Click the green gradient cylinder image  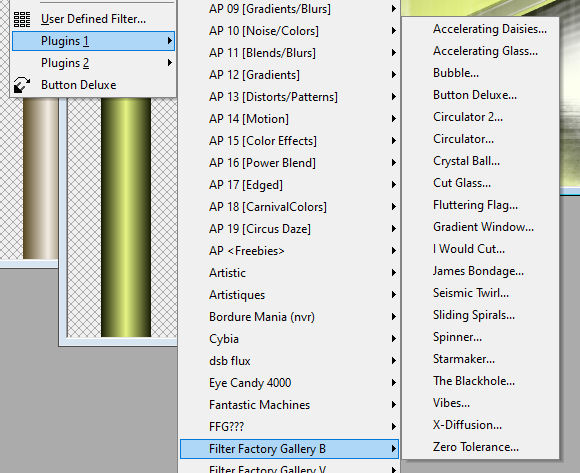click(126, 217)
